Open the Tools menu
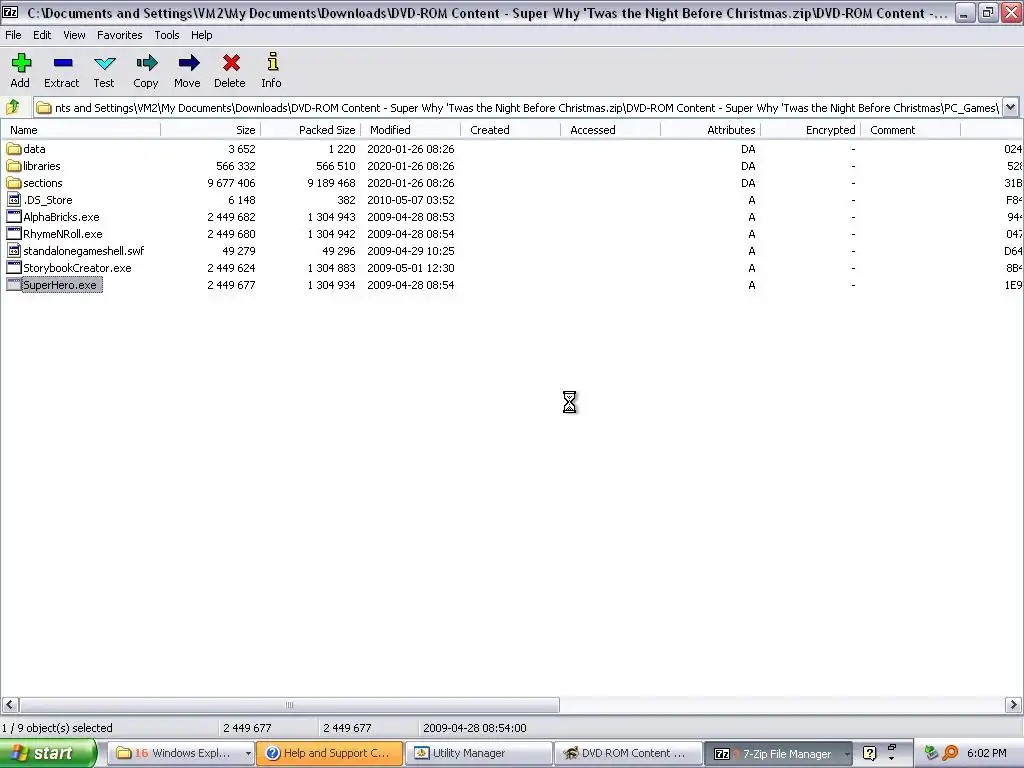 [x=167, y=35]
